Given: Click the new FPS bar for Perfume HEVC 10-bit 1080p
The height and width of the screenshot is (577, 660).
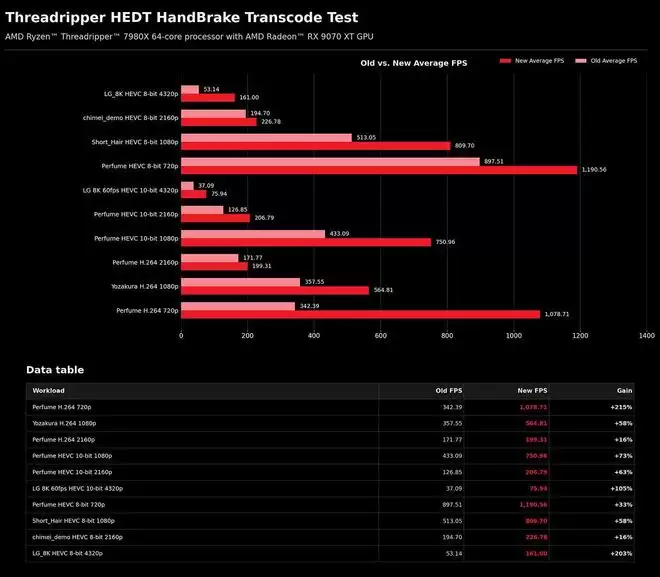Looking at the screenshot, I should 306,242.
